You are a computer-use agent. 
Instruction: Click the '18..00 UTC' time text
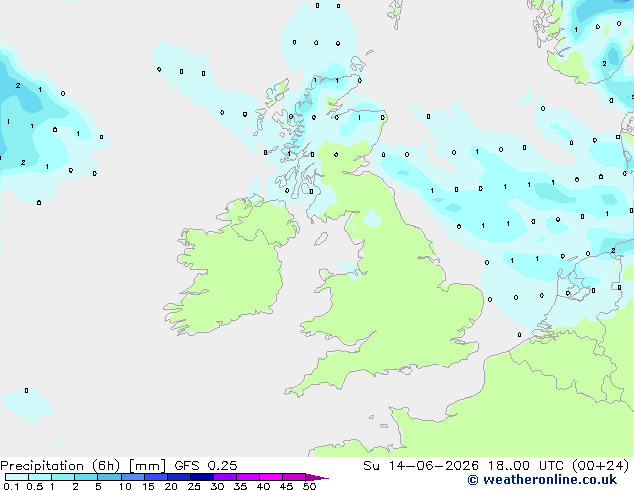pyautogui.click(x=526, y=466)
